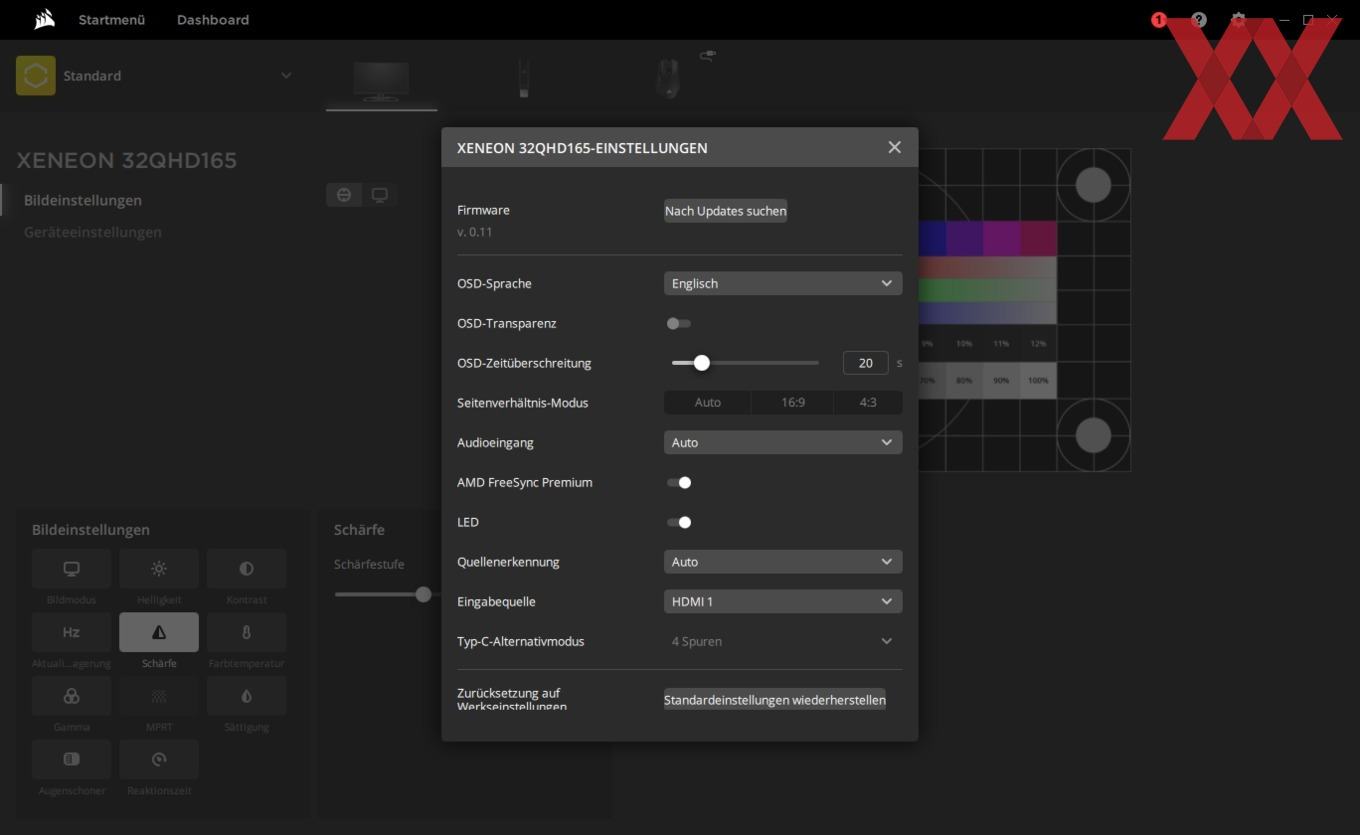Toggle OSD-Transparenz switch
Image resolution: width=1360 pixels, height=835 pixels.
[679, 323]
